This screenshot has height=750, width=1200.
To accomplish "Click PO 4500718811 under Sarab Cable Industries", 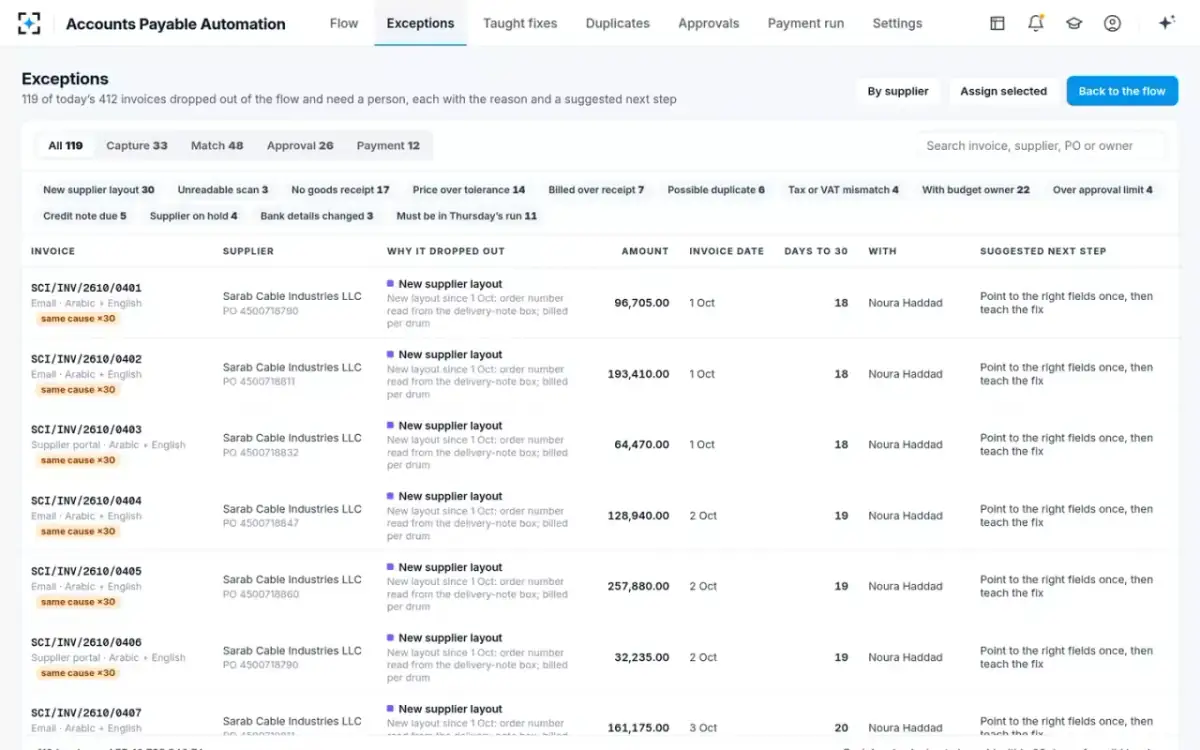I will (259, 382).
